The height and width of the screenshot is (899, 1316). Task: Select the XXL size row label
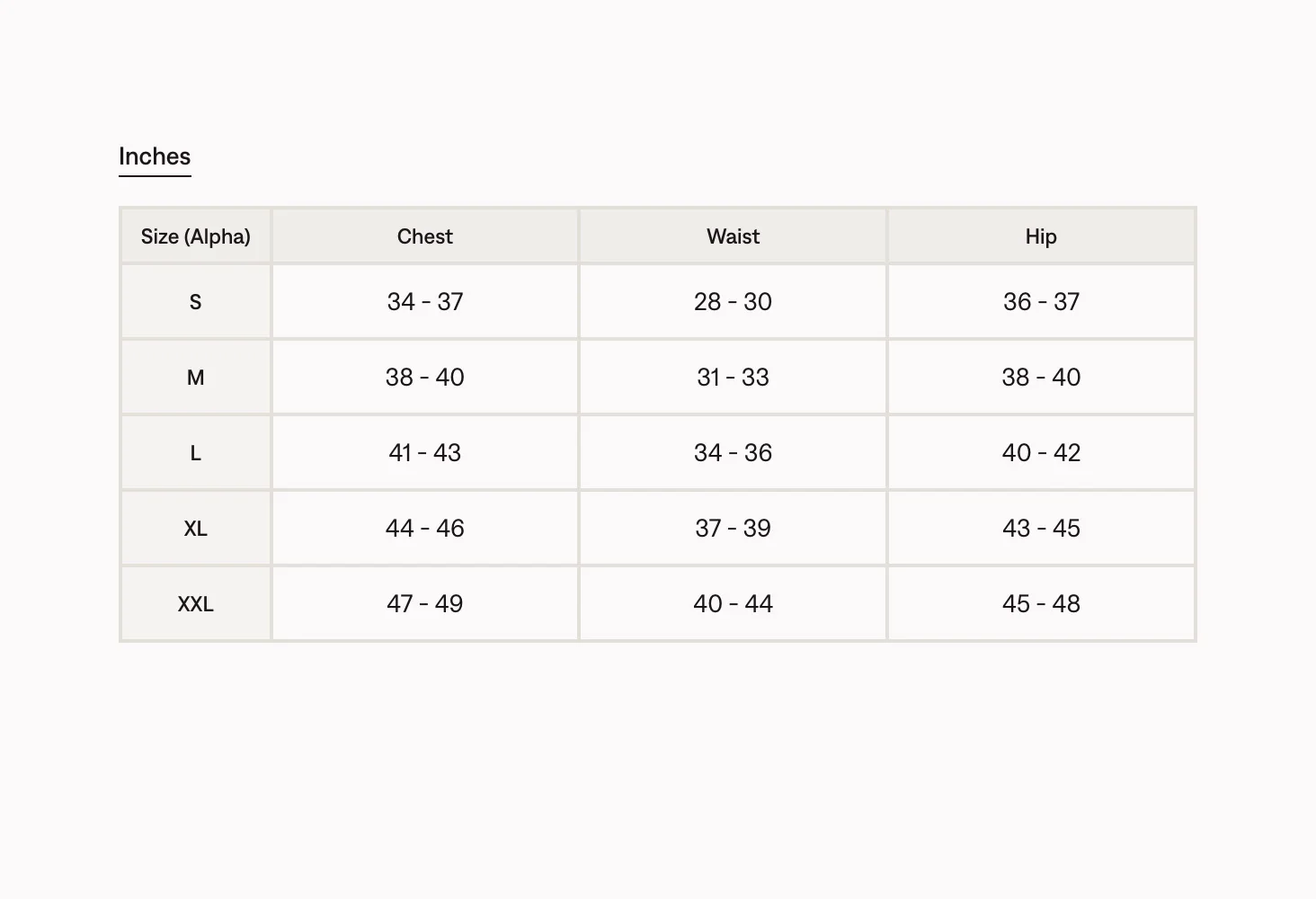pos(196,603)
